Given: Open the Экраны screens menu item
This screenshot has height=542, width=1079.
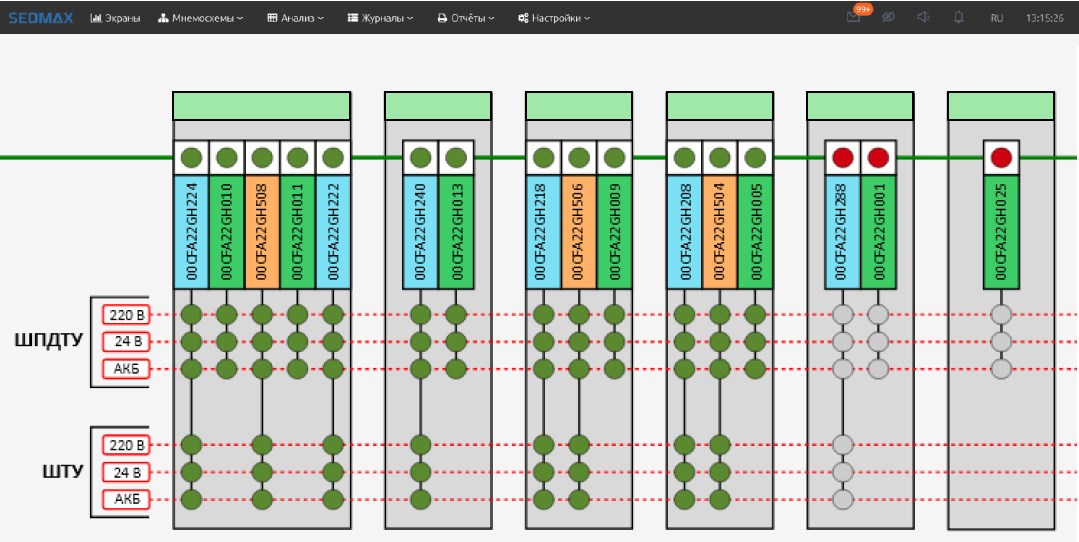Looking at the screenshot, I should tap(115, 18).
